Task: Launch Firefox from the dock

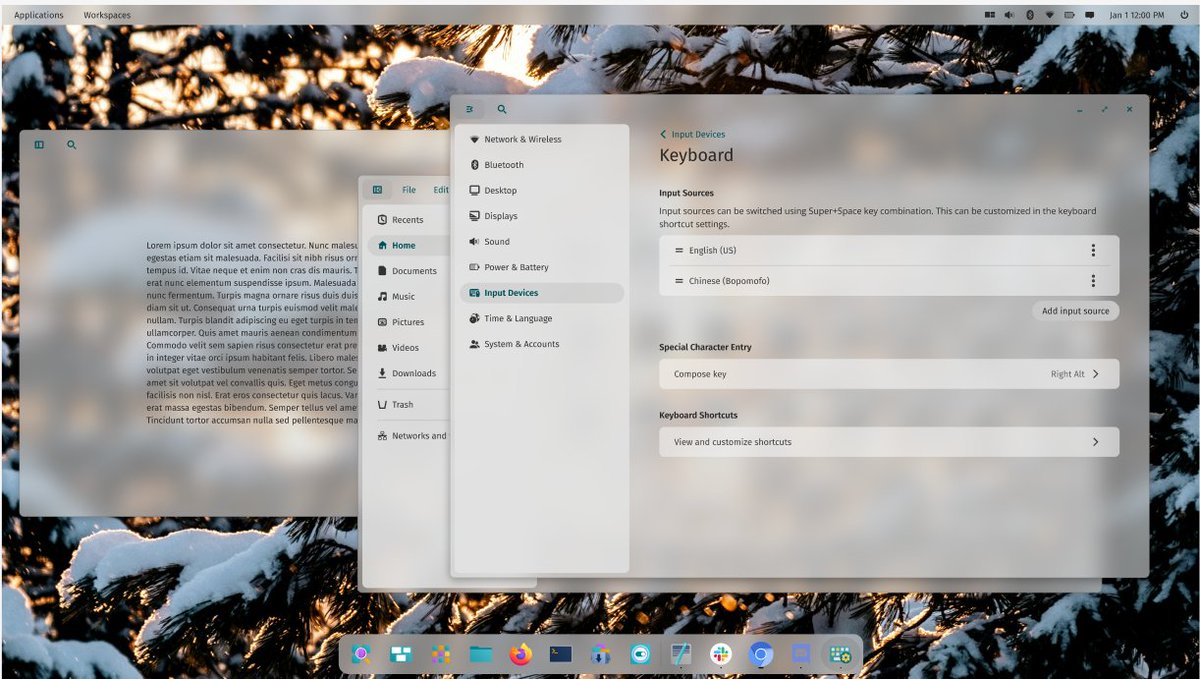Action: click(519, 654)
